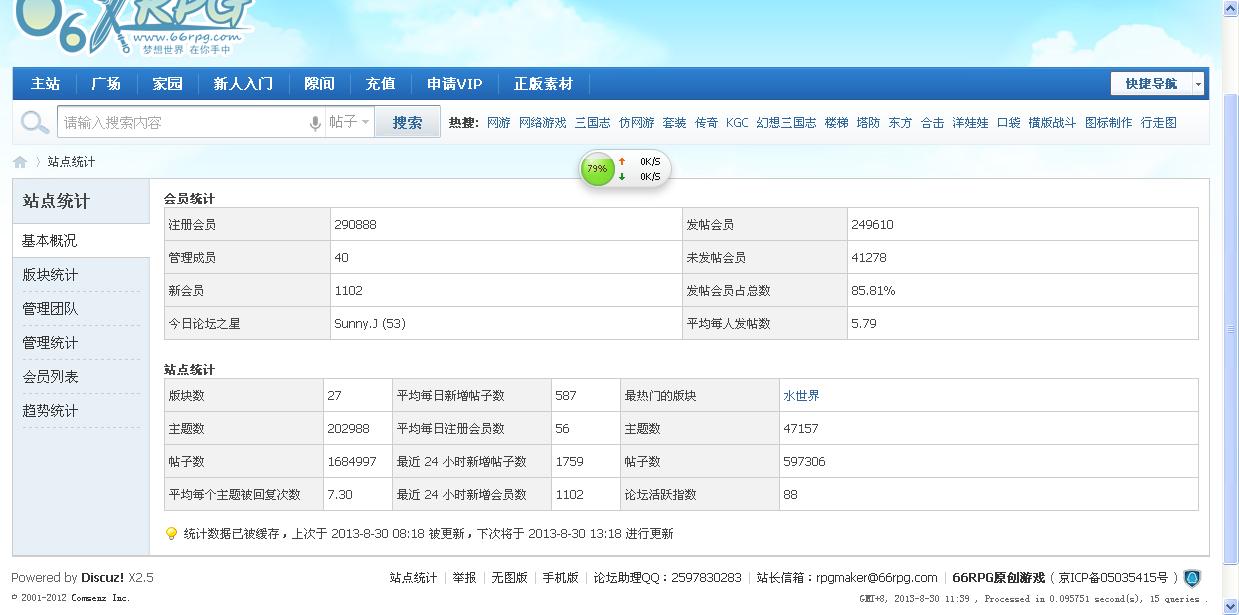Open 新人入门 in the navigation bar
Image resolution: width=1239 pixels, height=615 pixels.
pyautogui.click(x=243, y=84)
